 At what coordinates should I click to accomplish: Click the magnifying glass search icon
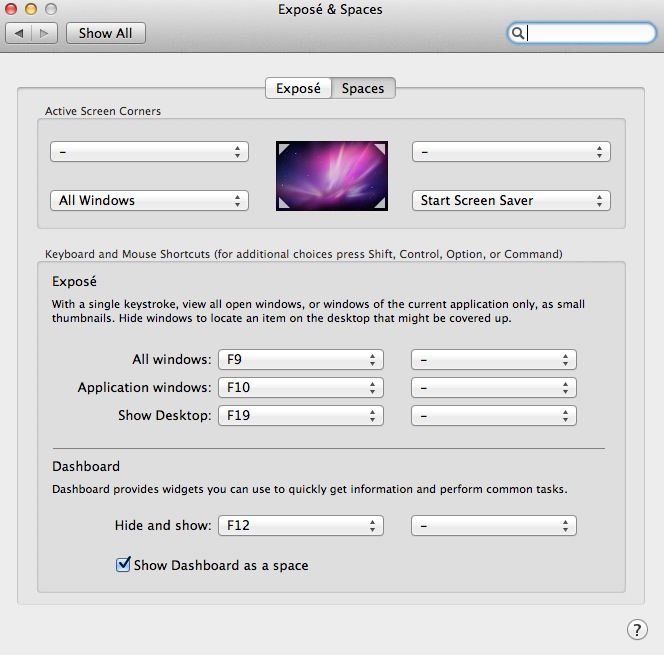517,33
